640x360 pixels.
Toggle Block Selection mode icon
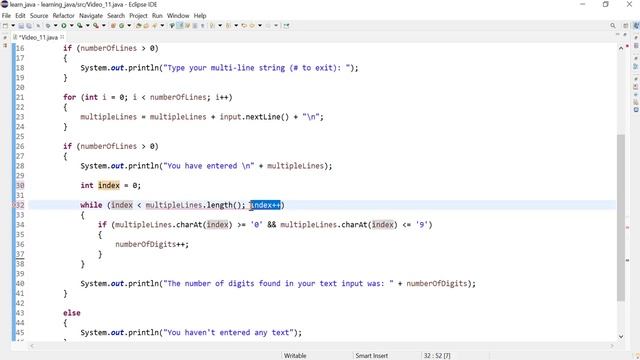pos(195,25)
